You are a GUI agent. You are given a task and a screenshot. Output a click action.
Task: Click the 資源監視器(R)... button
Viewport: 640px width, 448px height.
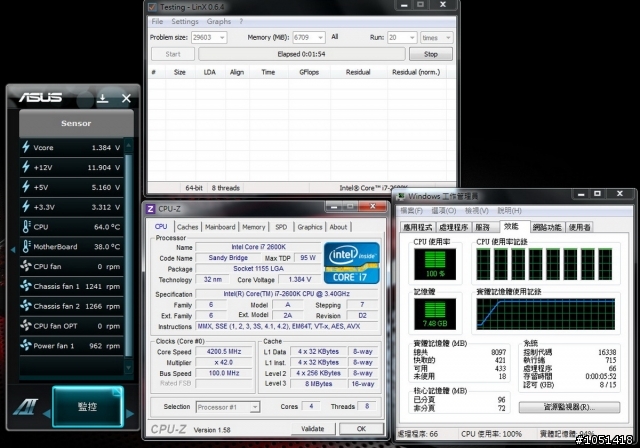click(569, 407)
